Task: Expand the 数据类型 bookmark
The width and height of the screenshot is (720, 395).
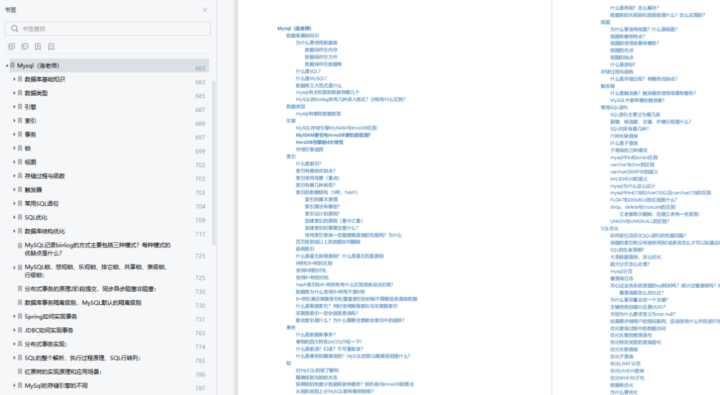Action: click(x=14, y=93)
